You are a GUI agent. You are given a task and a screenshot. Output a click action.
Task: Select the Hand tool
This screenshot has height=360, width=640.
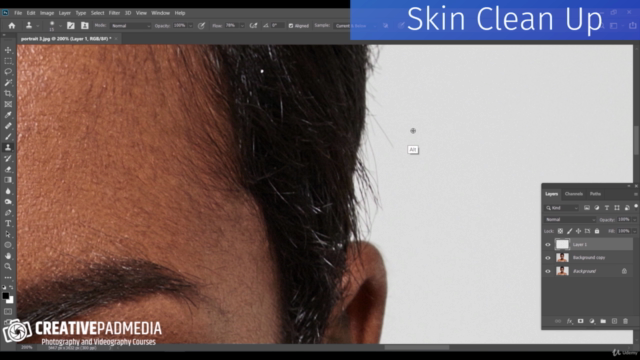click(x=8, y=256)
